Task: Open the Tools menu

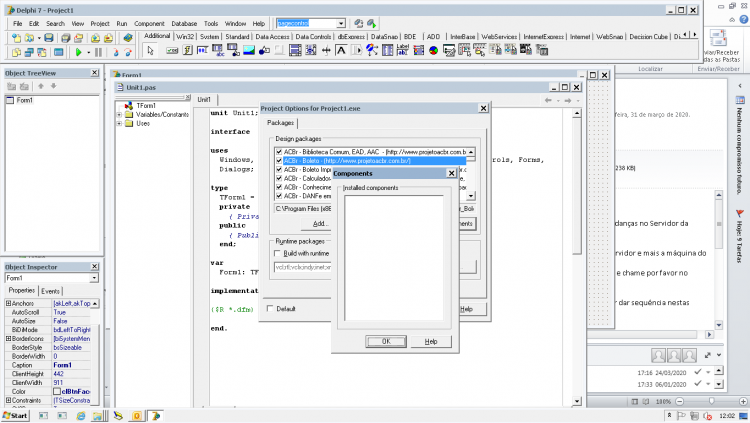Action: coord(211,23)
